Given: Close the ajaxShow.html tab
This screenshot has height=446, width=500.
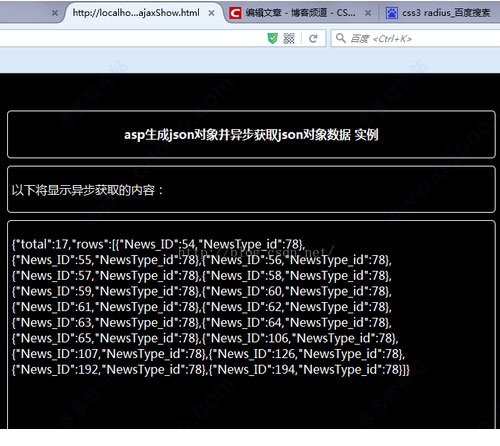Looking at the screenshot, I should [211, 13].
